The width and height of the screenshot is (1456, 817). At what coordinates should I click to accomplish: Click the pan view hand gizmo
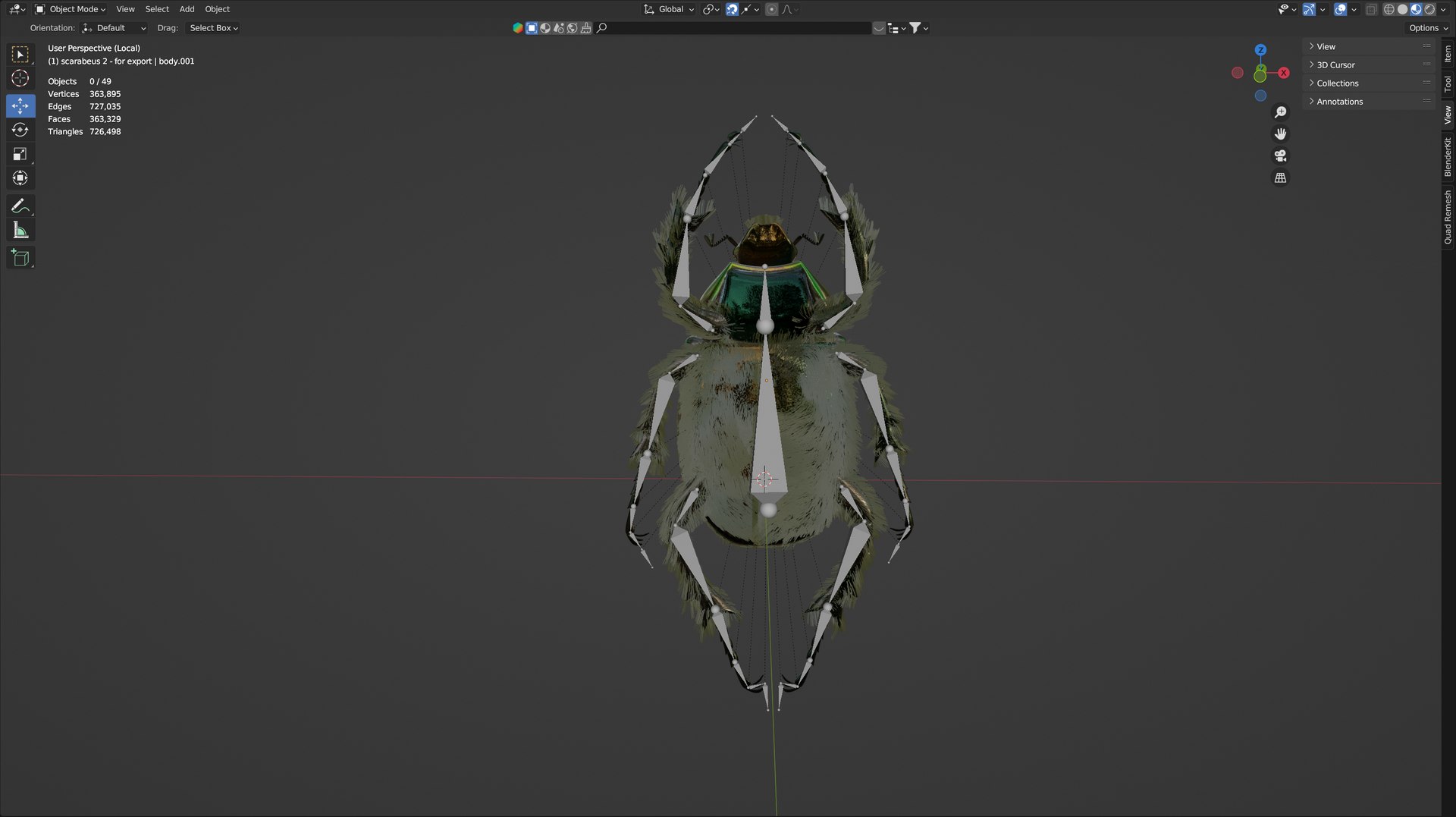(x=1281, y=134)
